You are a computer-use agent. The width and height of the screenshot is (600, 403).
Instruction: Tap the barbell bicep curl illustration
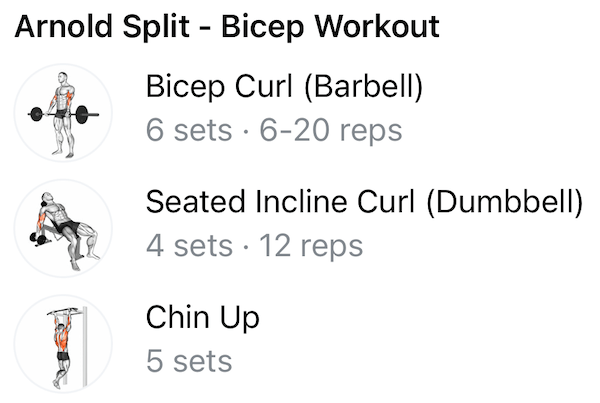63,112
